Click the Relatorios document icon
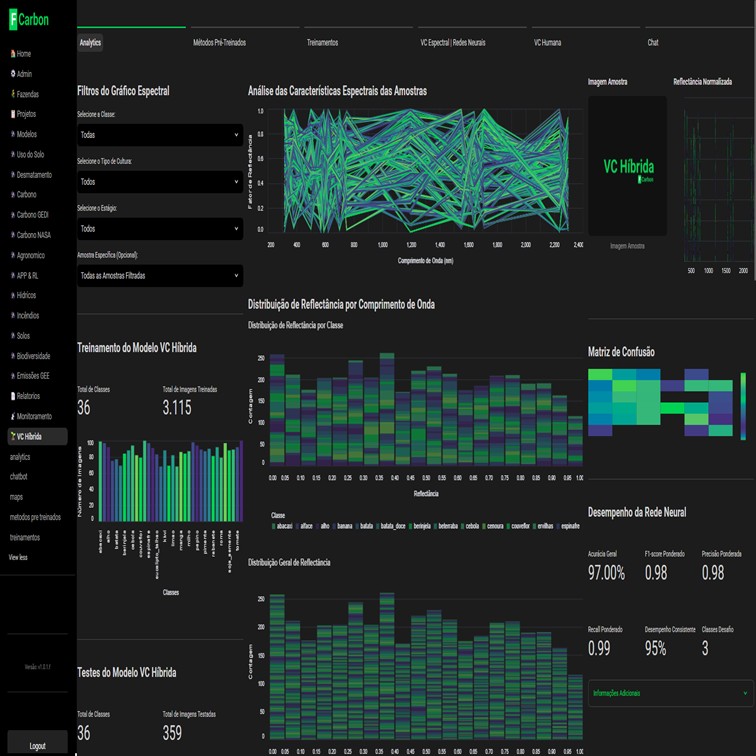The image size is (756, 756). (12, 396)
